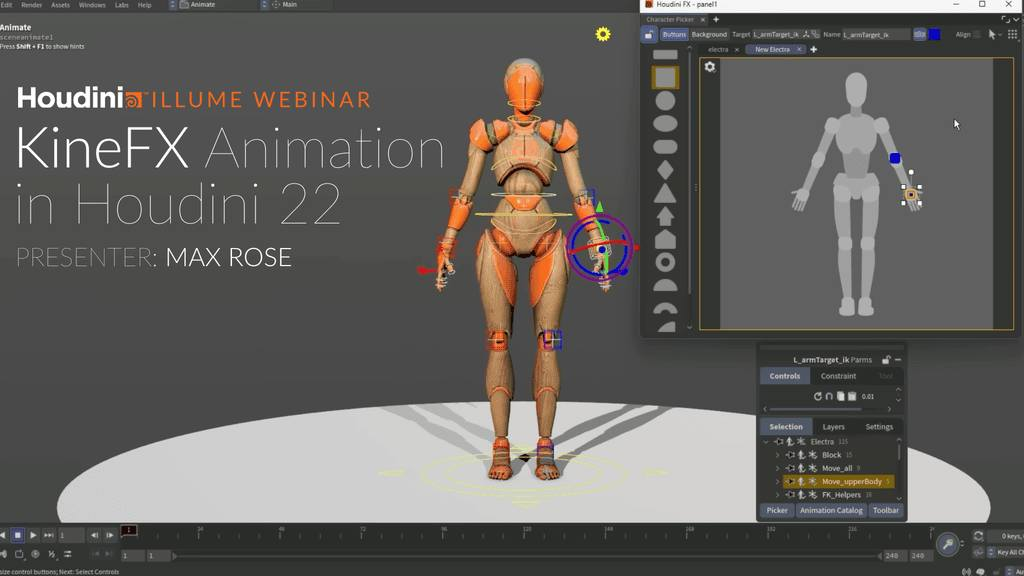The height and width of the screenshot is (576, 1024).
Task: Open the Settings tab
Action: point(879,427)
